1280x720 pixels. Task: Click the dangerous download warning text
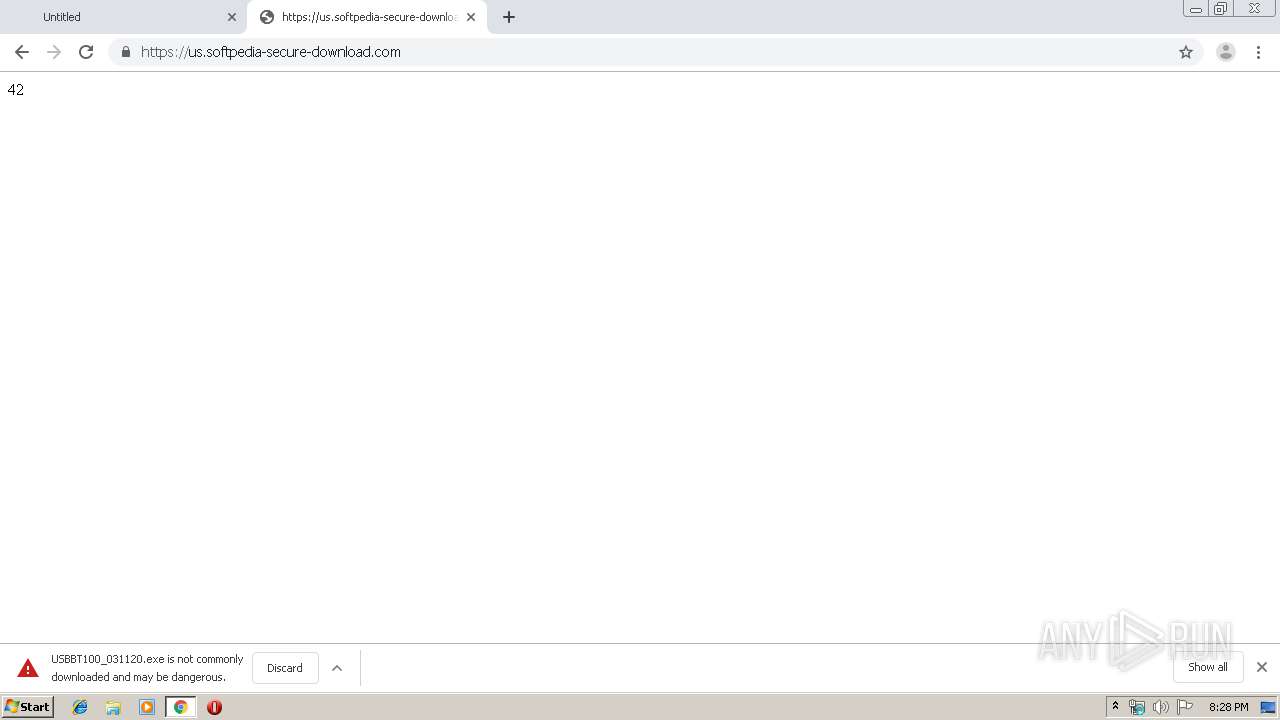[147, 668]
